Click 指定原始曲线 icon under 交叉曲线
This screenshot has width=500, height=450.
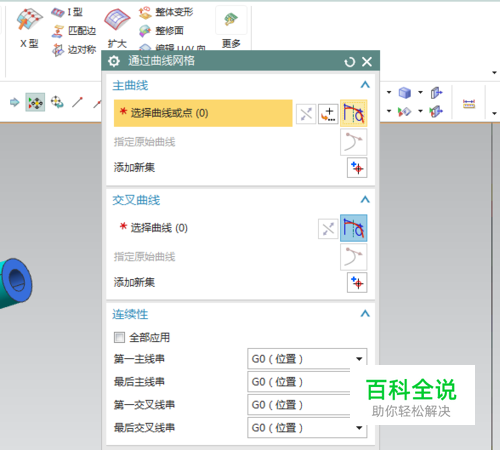(354, 257)
